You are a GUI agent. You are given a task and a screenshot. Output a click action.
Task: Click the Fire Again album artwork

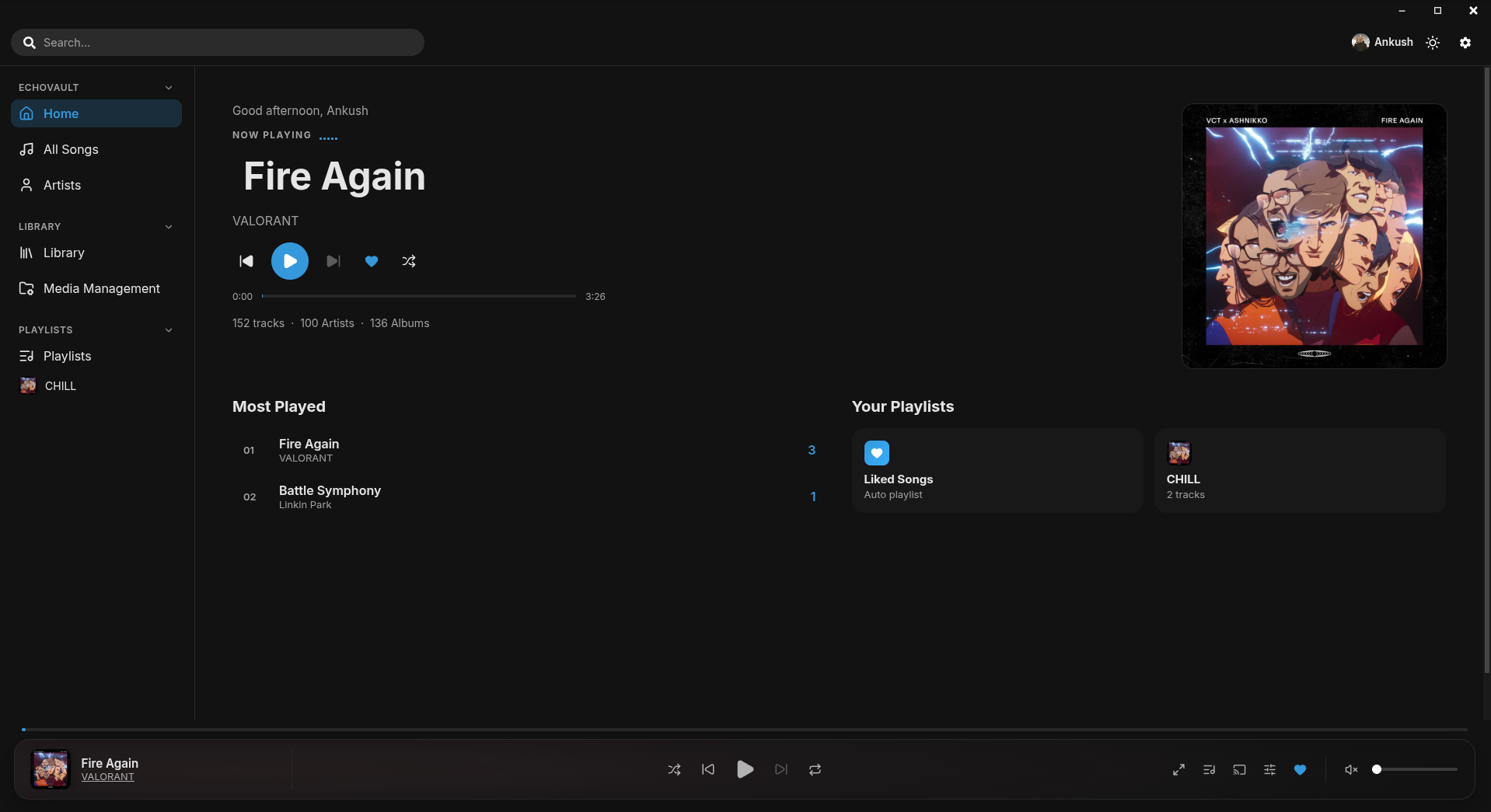pyautogui.click(x=1314, y=236)
